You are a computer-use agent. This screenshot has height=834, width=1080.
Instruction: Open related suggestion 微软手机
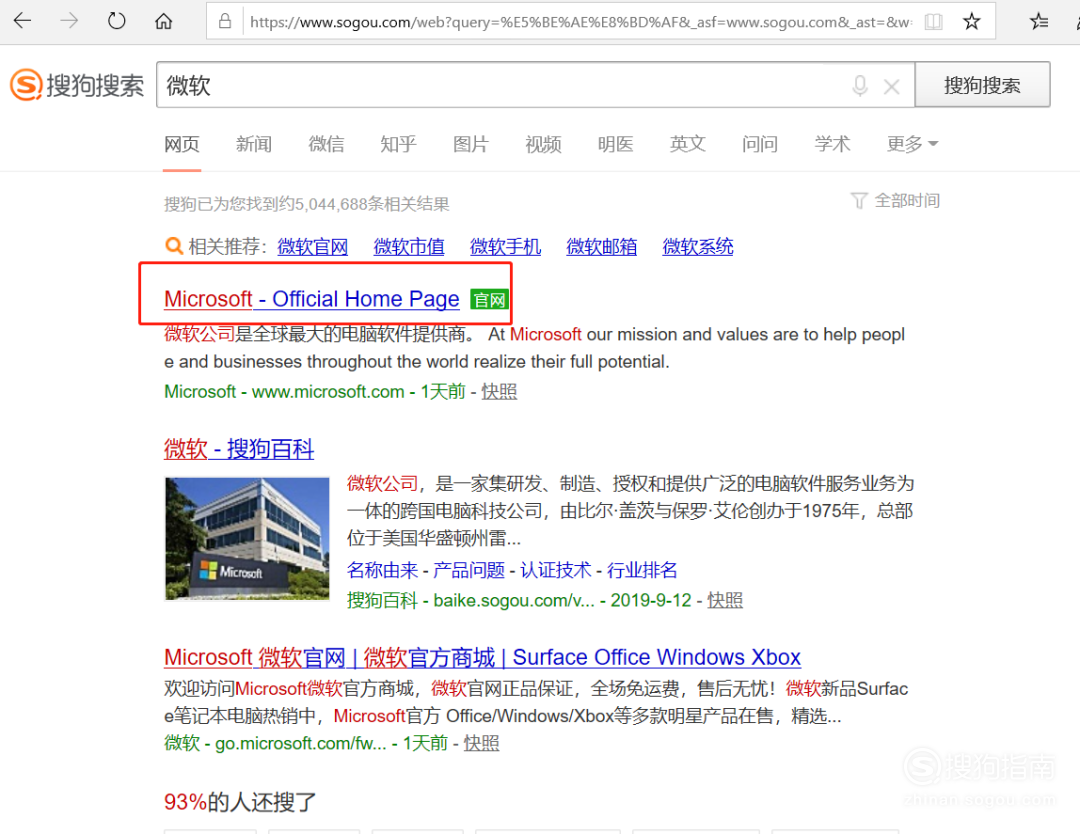point(506,247)
